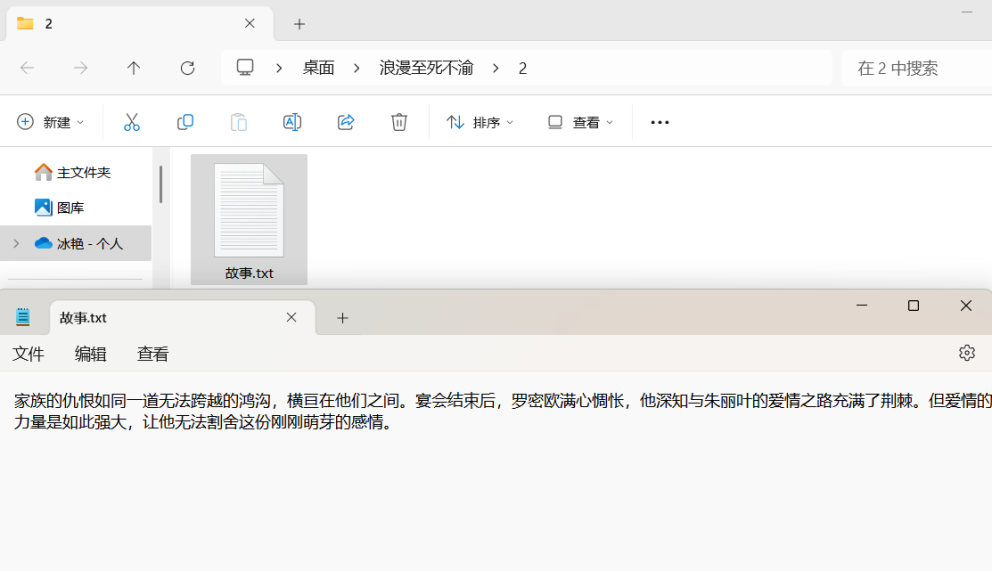Click the Cut scissors icon in Explorer toolbar
This screenshot has height=572, width=992.
[x=132, y=122]
